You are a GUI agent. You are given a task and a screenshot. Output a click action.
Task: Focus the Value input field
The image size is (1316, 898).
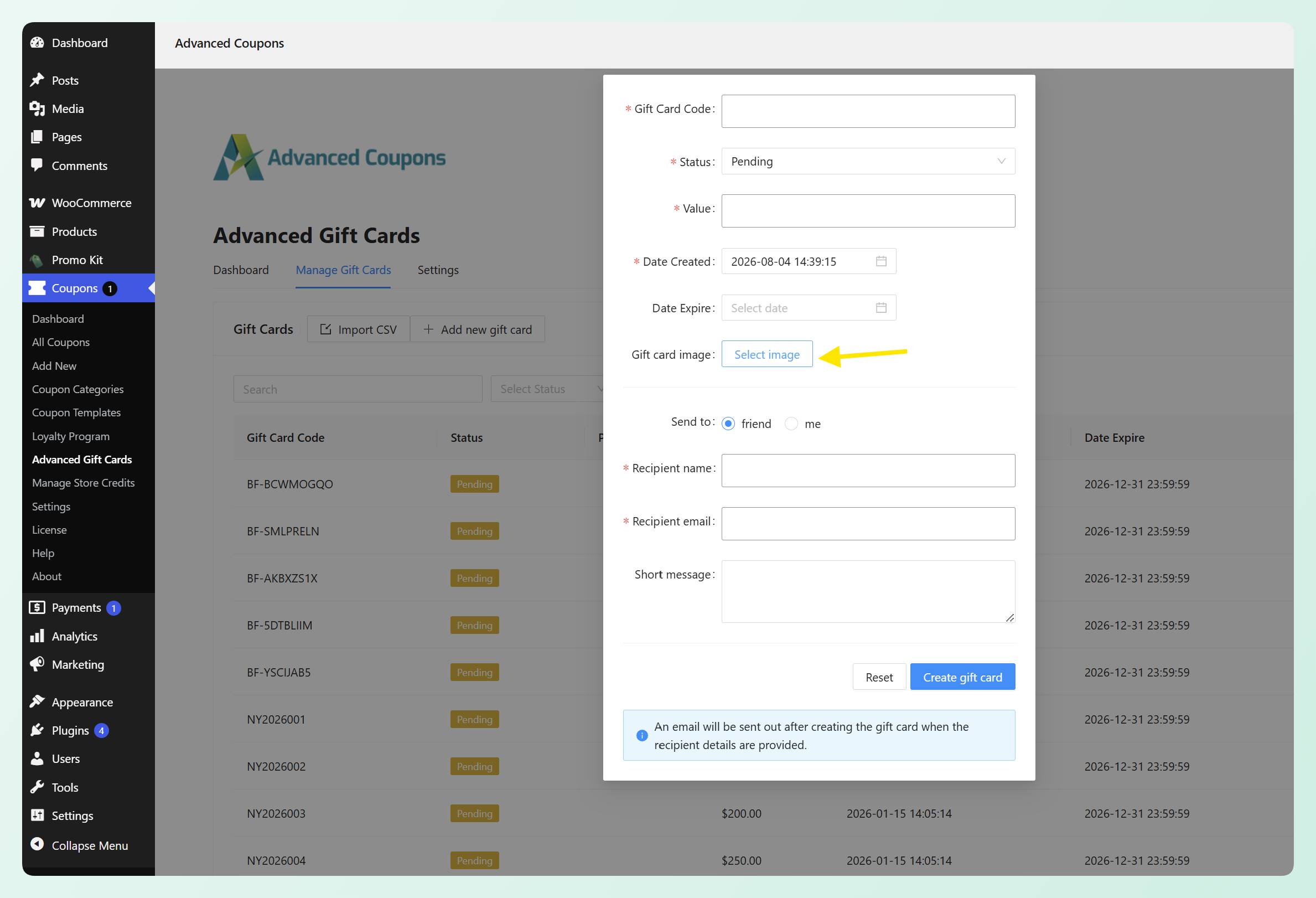coord(868,211)
